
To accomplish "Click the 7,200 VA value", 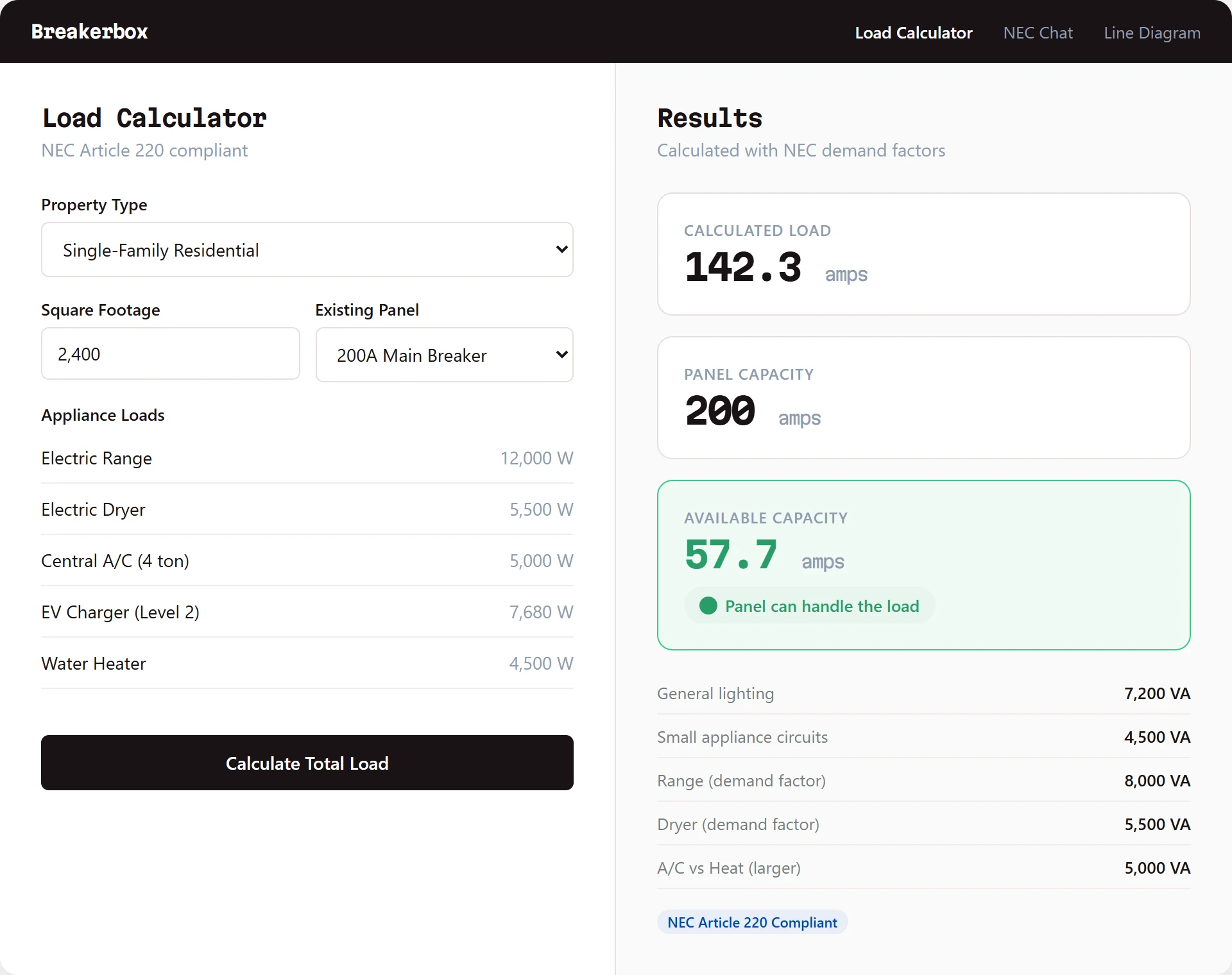I will (x=1157, y=693).
